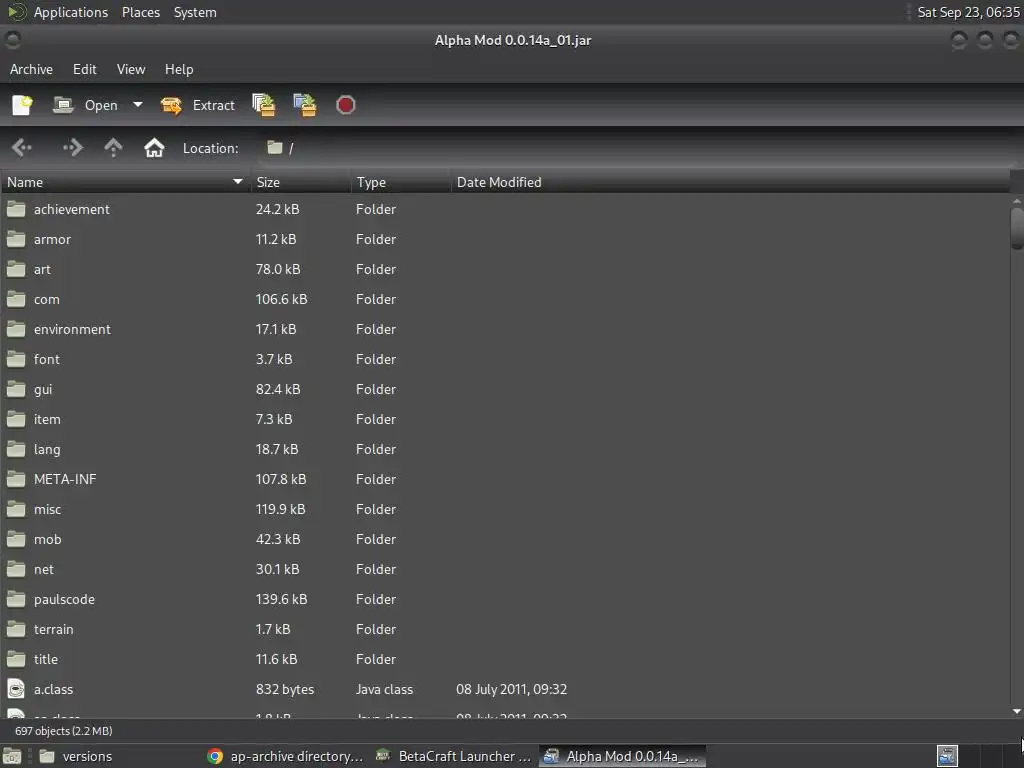Viewport: 1024px width, 768px height.
Task: Click the clock showing Sat Sep 23
Action: coord(968,12)
